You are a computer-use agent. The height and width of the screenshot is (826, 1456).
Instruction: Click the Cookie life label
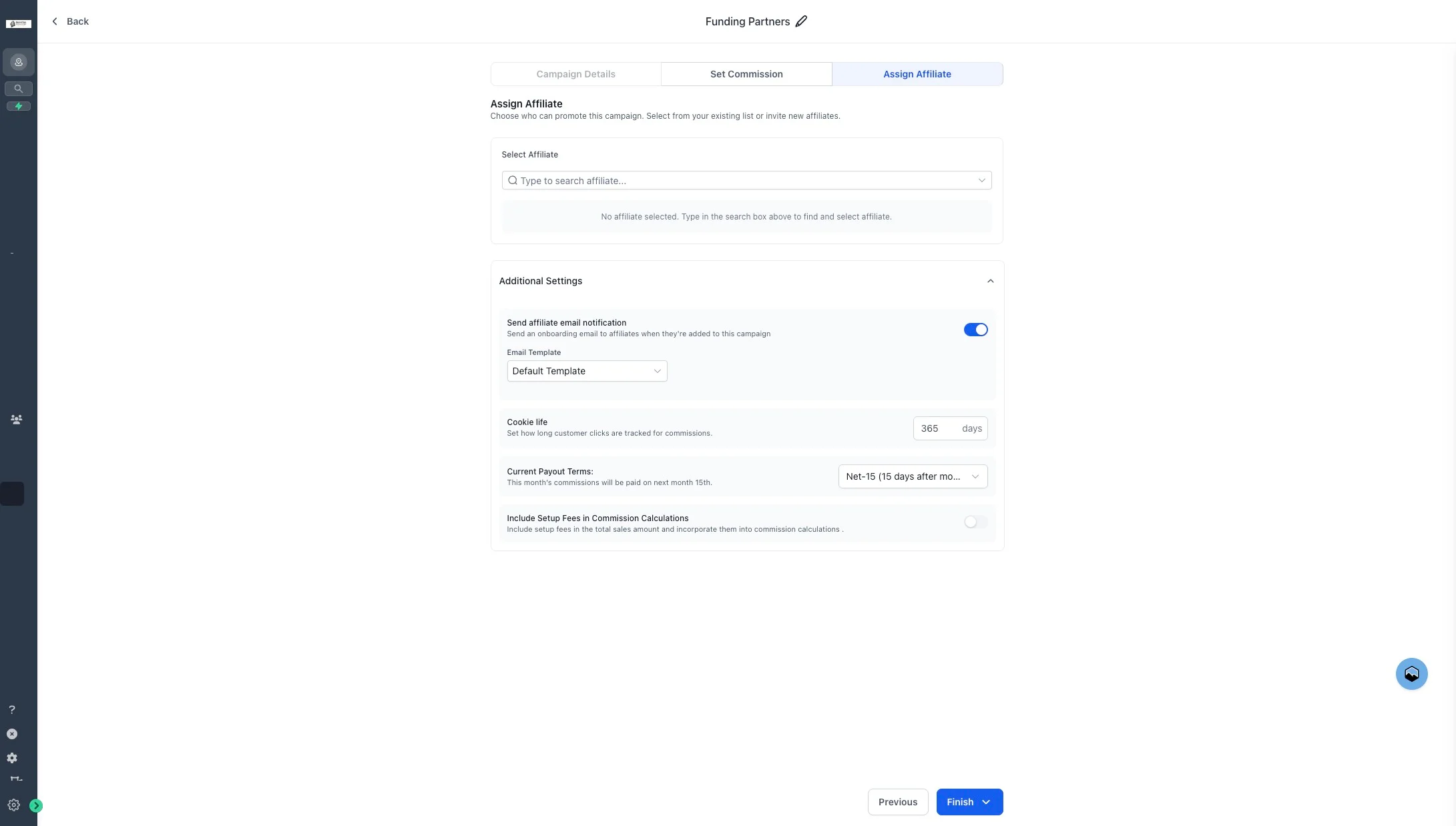point(527,422)
